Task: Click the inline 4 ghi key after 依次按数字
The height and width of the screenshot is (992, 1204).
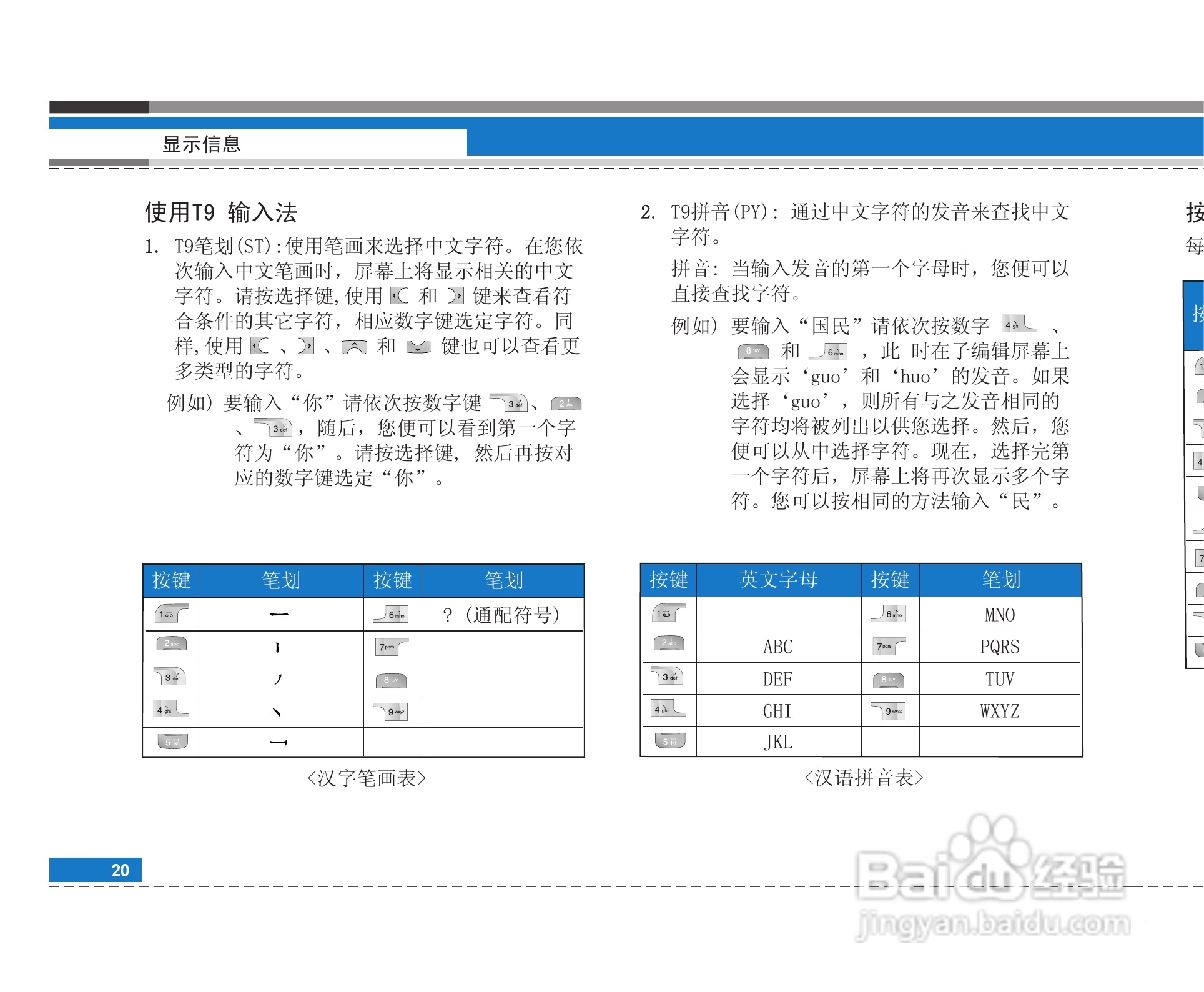Action: [1018, 325]
